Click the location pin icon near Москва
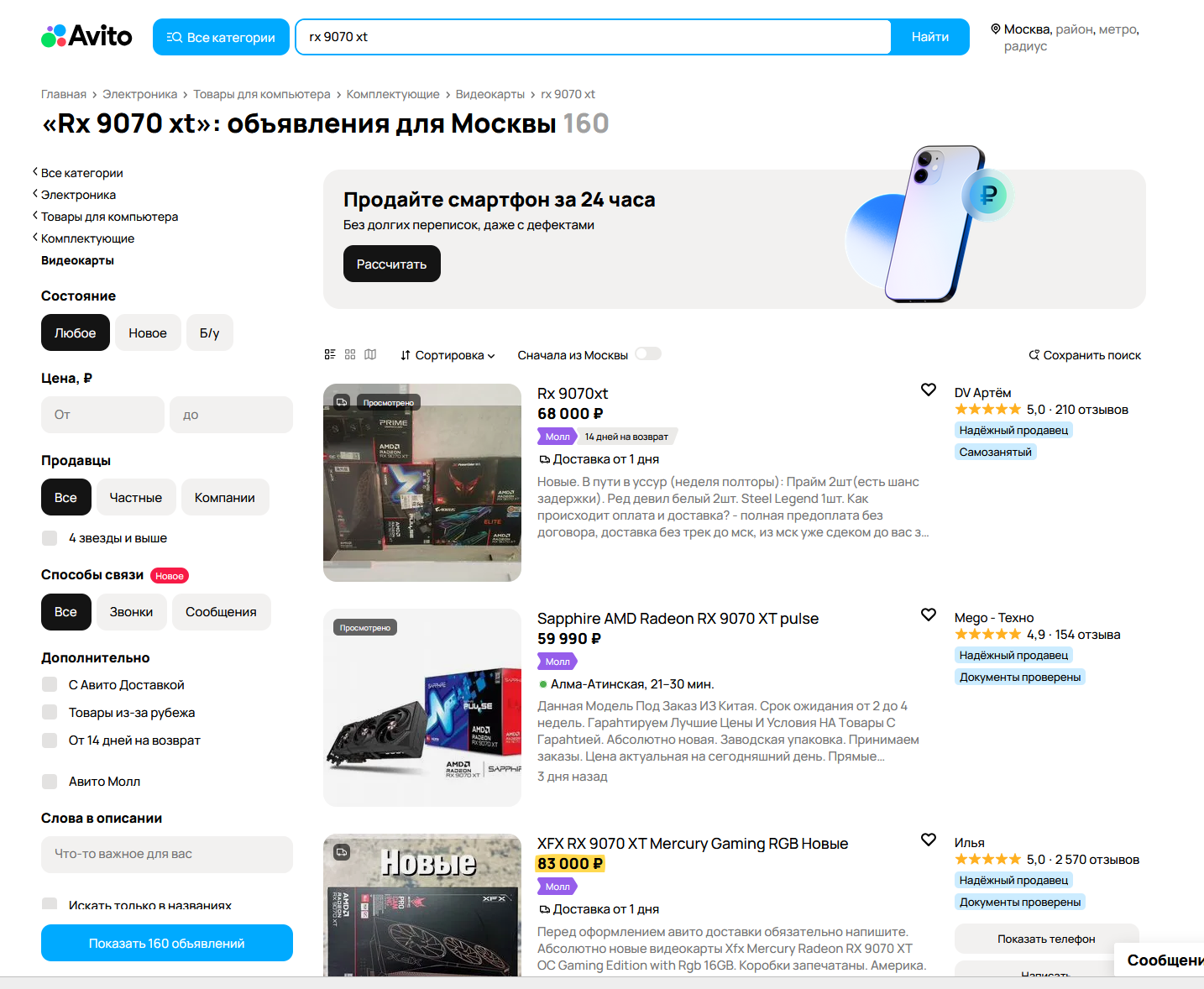This screenshot has height=989, width=1204. 996,29
